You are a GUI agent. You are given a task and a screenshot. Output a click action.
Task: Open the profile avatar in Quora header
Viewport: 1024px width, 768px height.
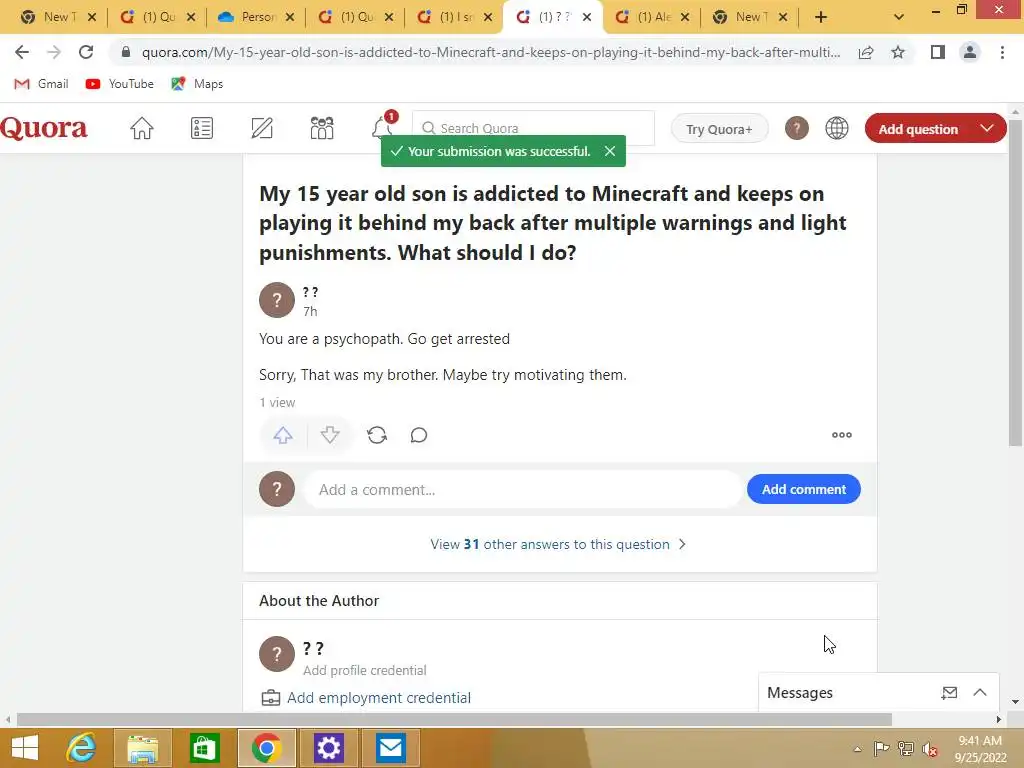(797, 128)
